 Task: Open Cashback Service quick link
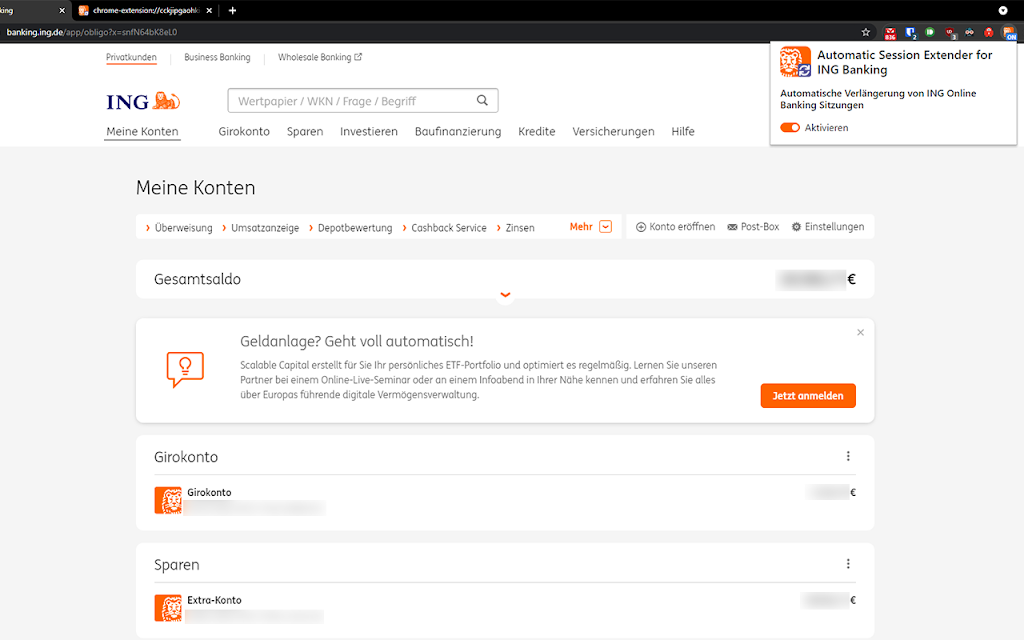click(x=444, y=227)
